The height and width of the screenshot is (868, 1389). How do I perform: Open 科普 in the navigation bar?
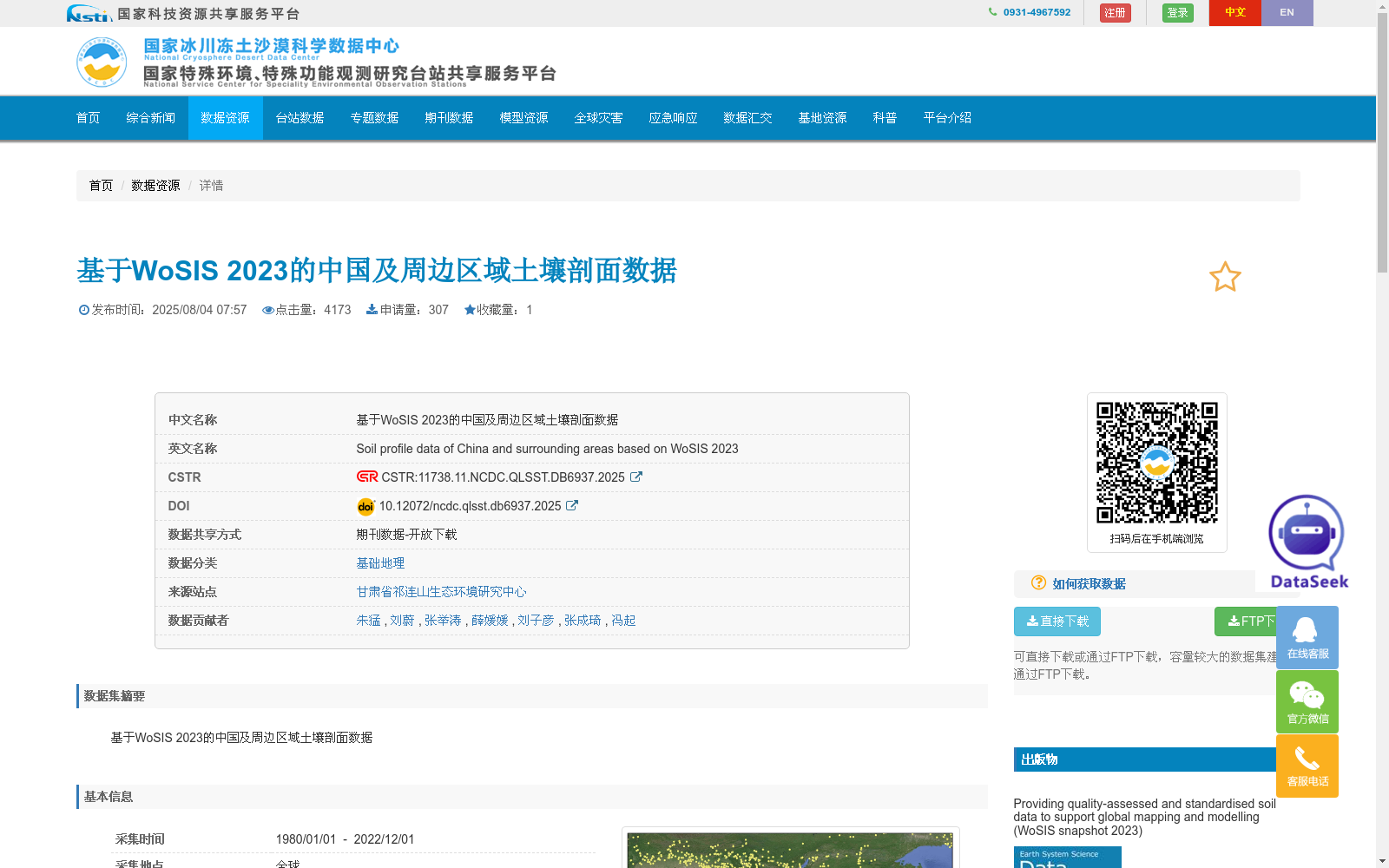click(x=885, y=118)
